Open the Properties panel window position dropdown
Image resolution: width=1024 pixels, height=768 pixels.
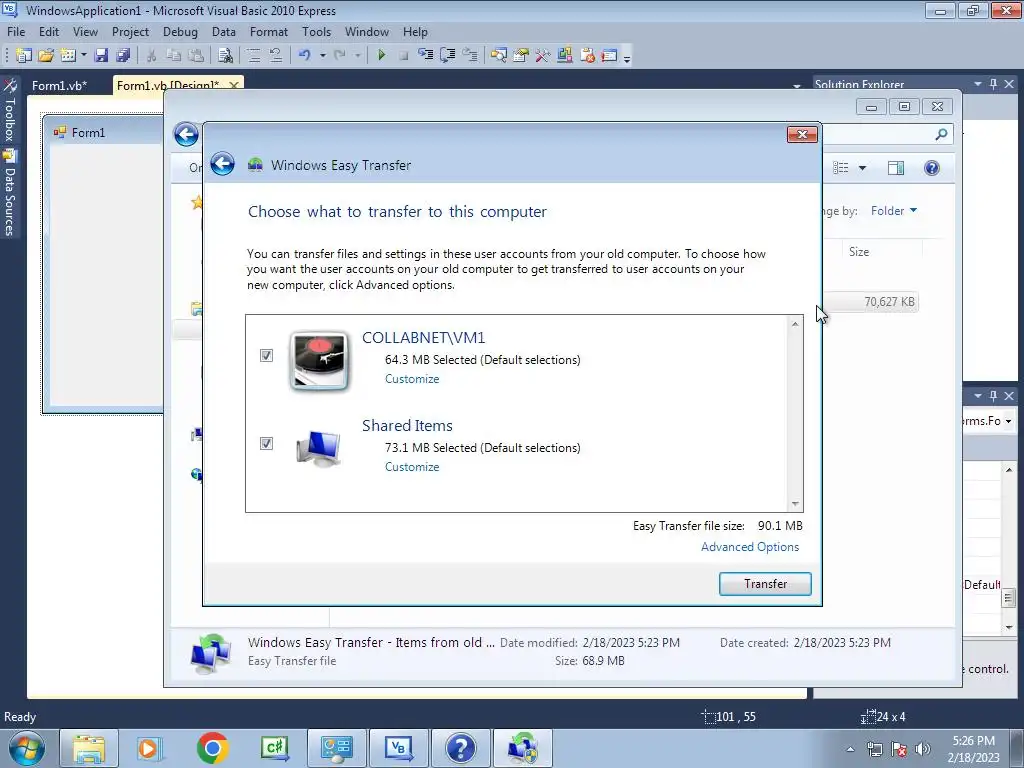click(x=978, y=396)
